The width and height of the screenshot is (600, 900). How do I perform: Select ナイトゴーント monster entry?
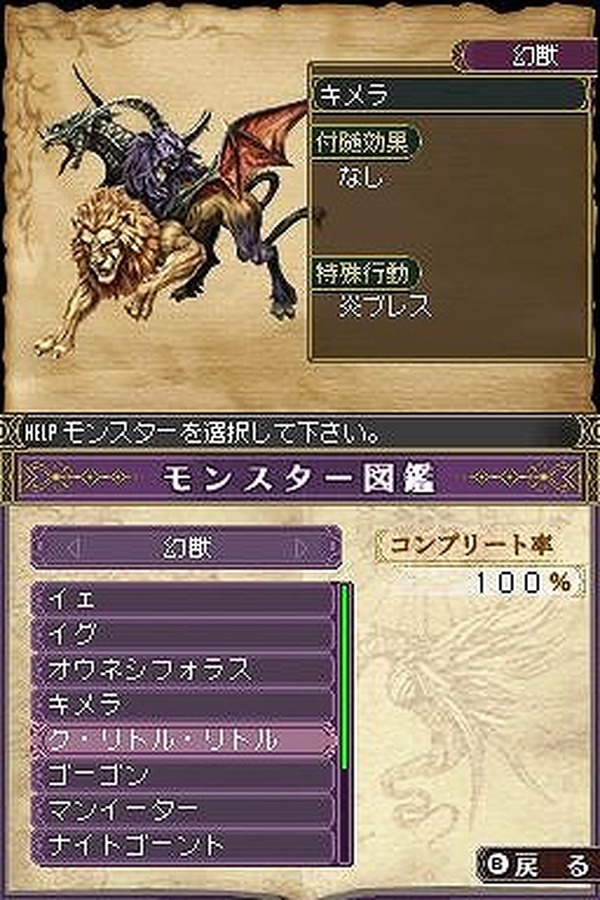[183, 845]
